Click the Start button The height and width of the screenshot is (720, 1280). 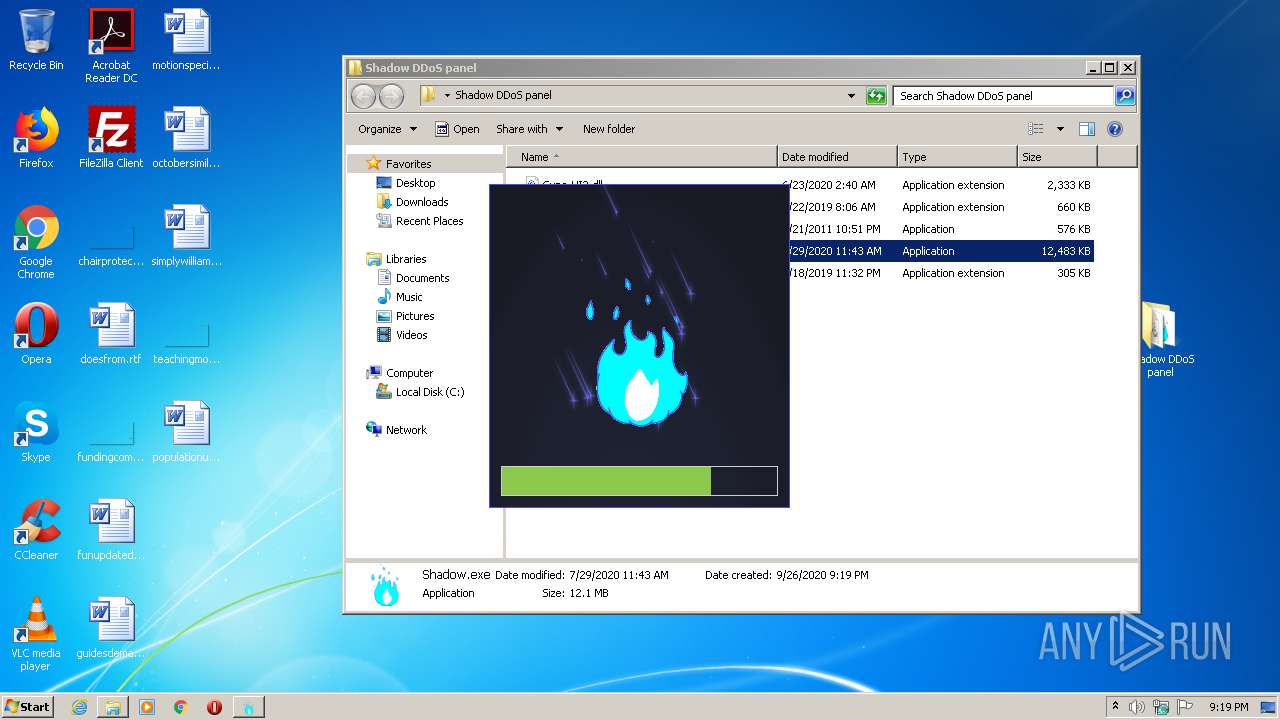pos(28,706)
